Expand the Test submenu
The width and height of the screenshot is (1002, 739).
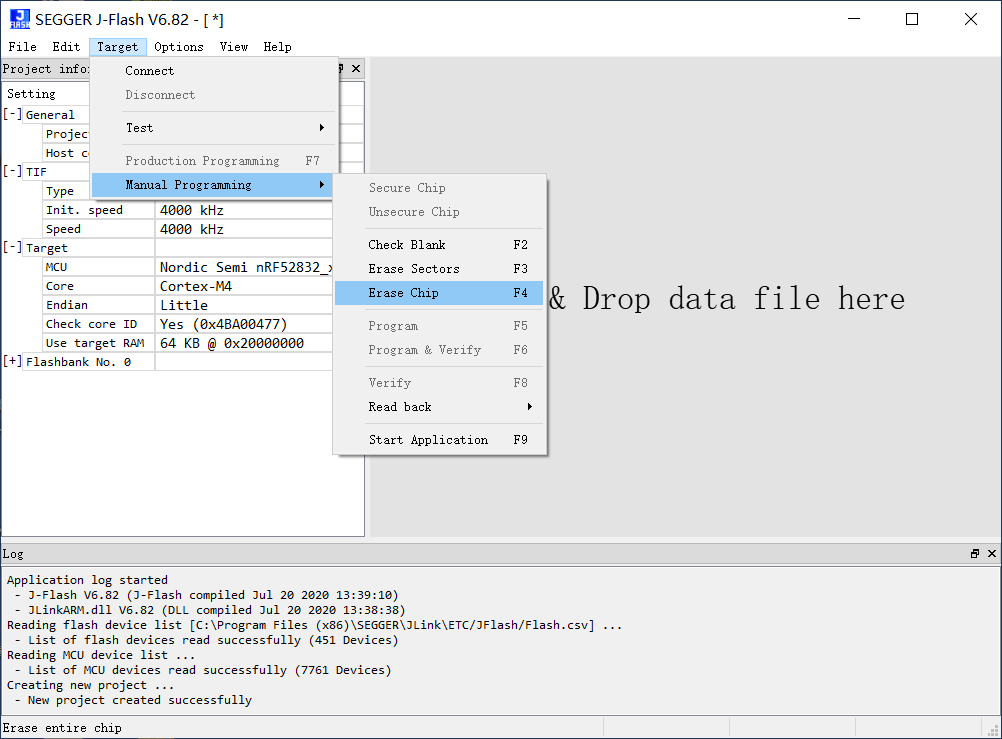pyautogui.click(x=214, y=128)
